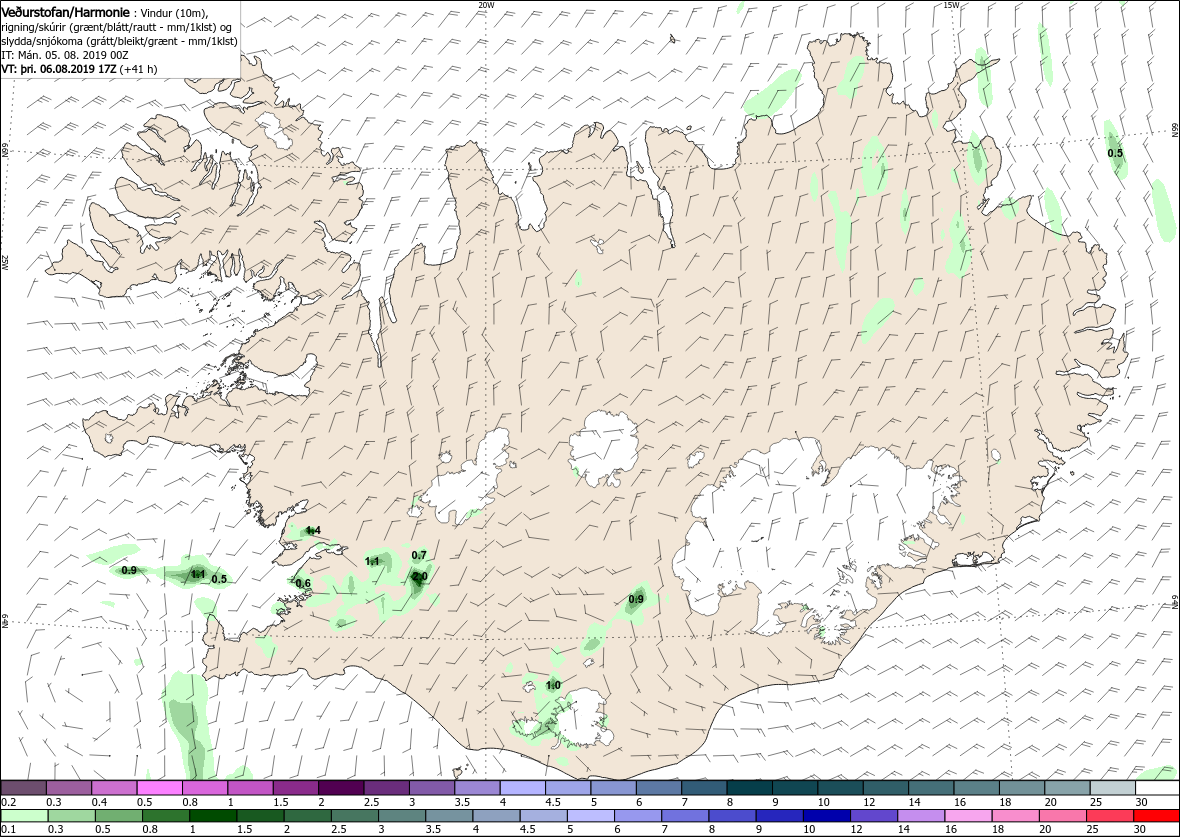The height and width of the screenshot is (837, 1180).
Task: Select the top legend swatch labeled 0.2
Action: pyautogui.click(x=23, y=788)
